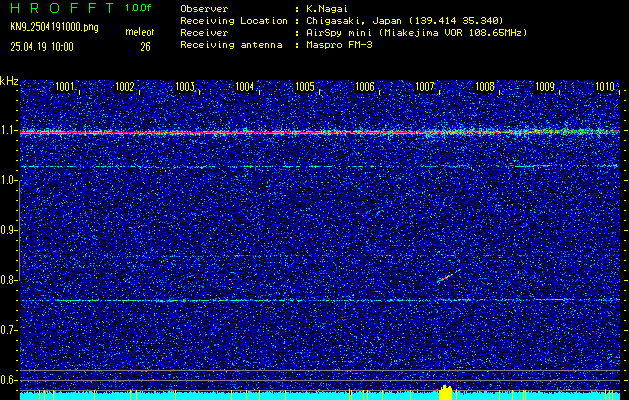Click the 1.0 frequency axis label

[8, 180]
